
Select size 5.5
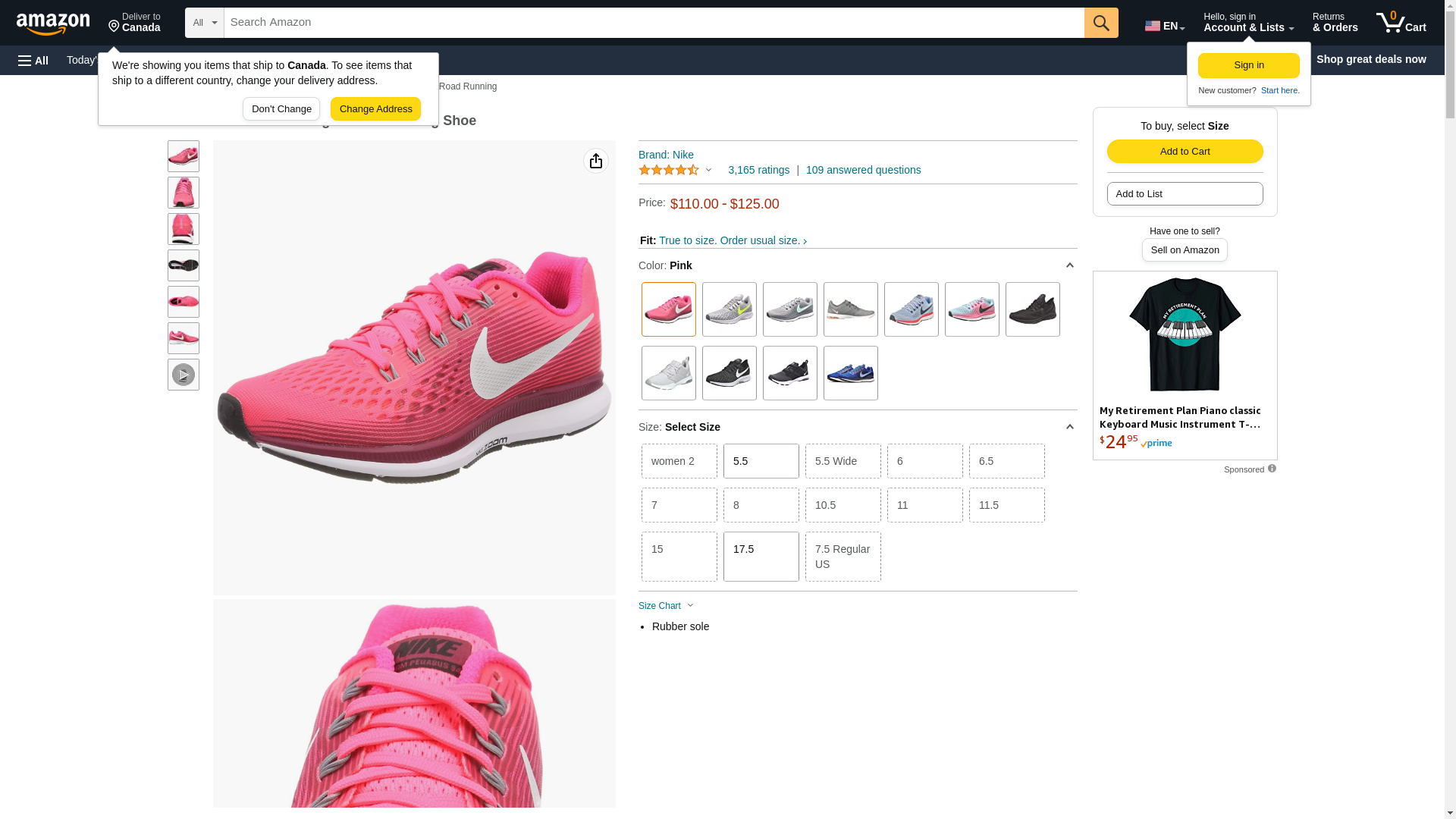761,461
